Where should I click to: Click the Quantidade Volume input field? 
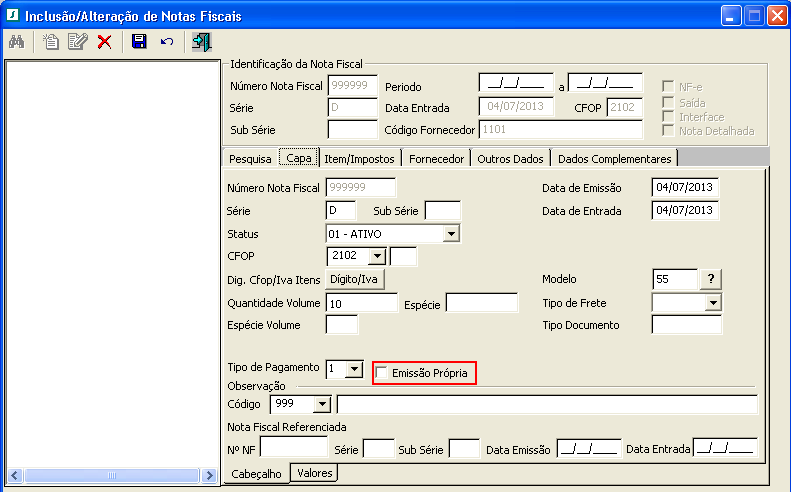point(361,303)
